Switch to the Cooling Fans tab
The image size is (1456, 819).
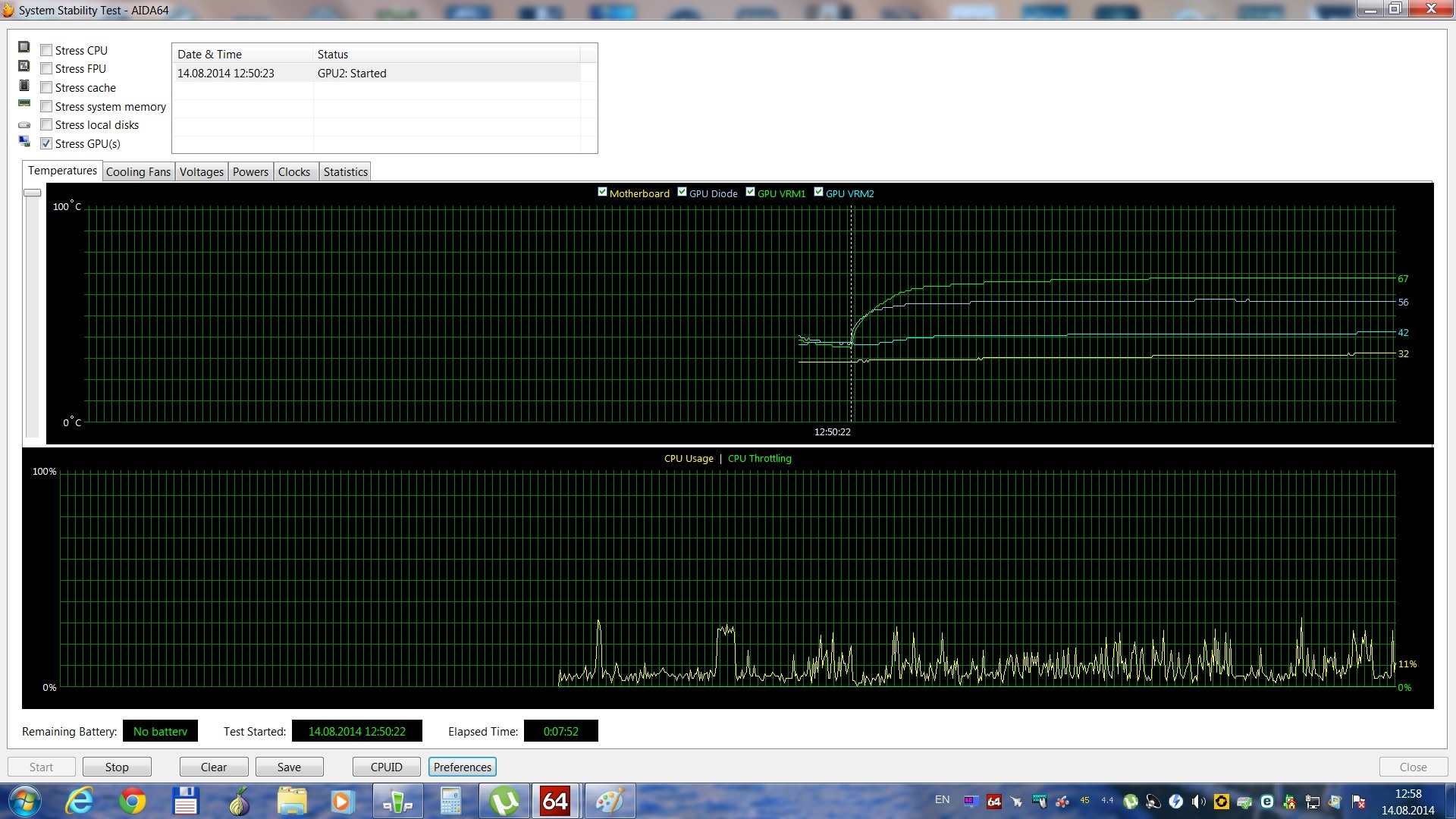tap(138, 172)
